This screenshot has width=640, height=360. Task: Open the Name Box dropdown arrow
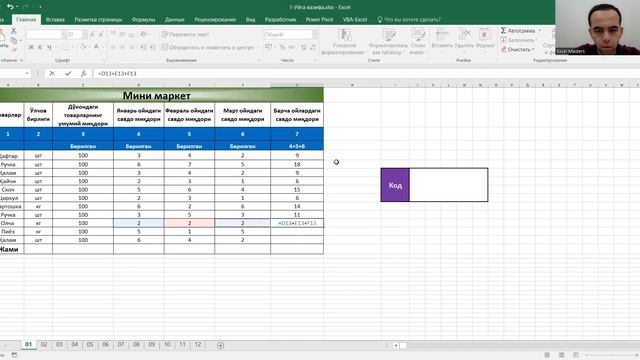[27, 73]
